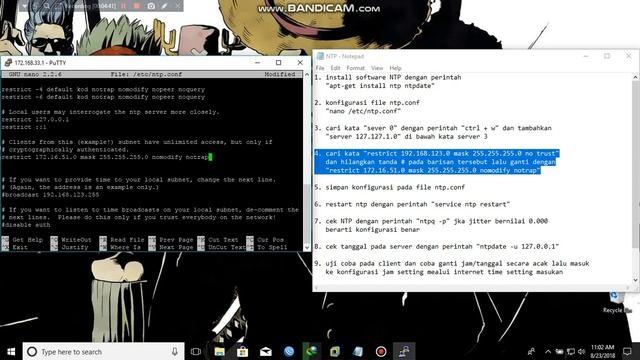640x360 pixels.
Task: Click the battery icon in system tray
Action: 559,351
